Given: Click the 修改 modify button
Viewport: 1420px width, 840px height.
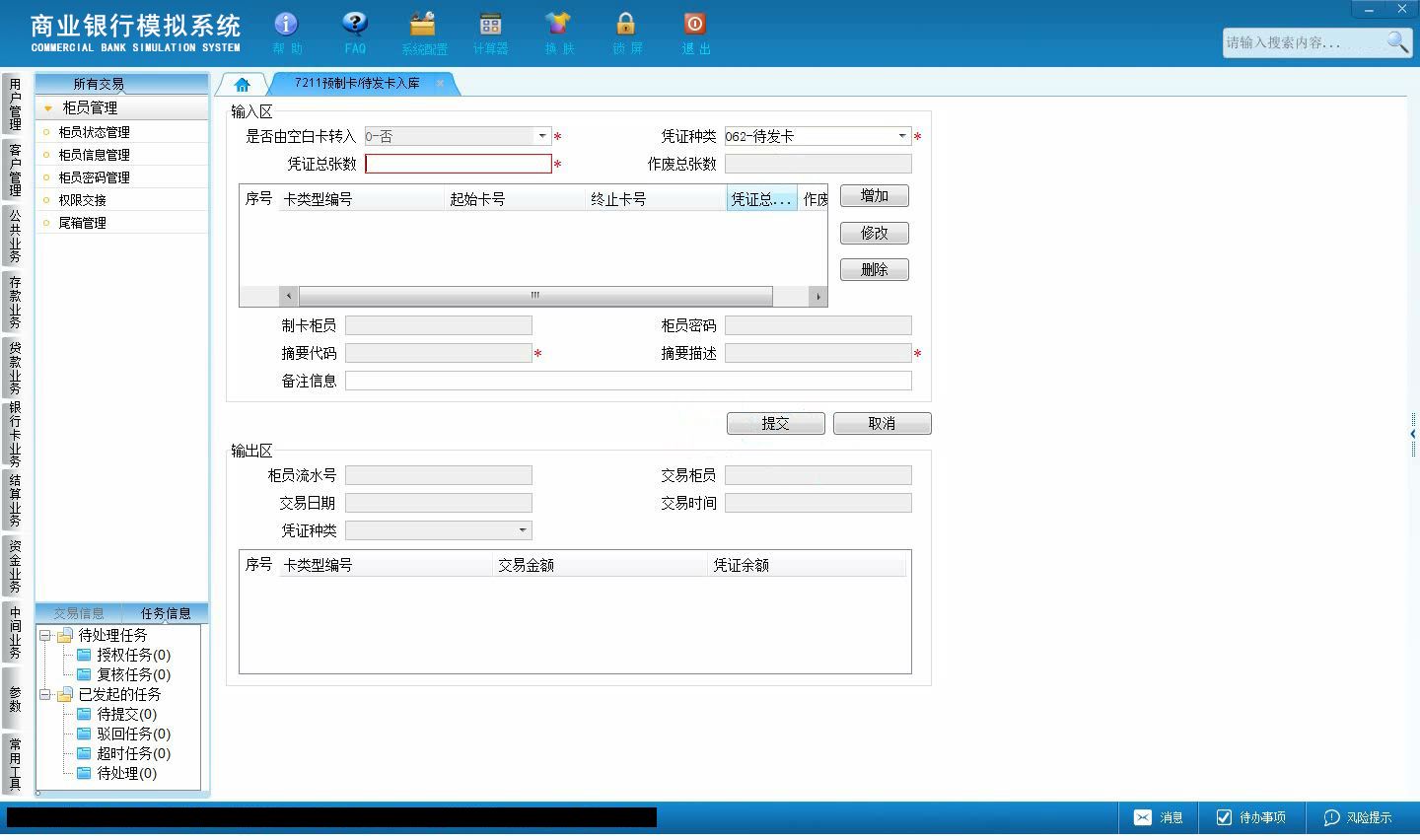Looking at the screenshot, I should [875, 234].
